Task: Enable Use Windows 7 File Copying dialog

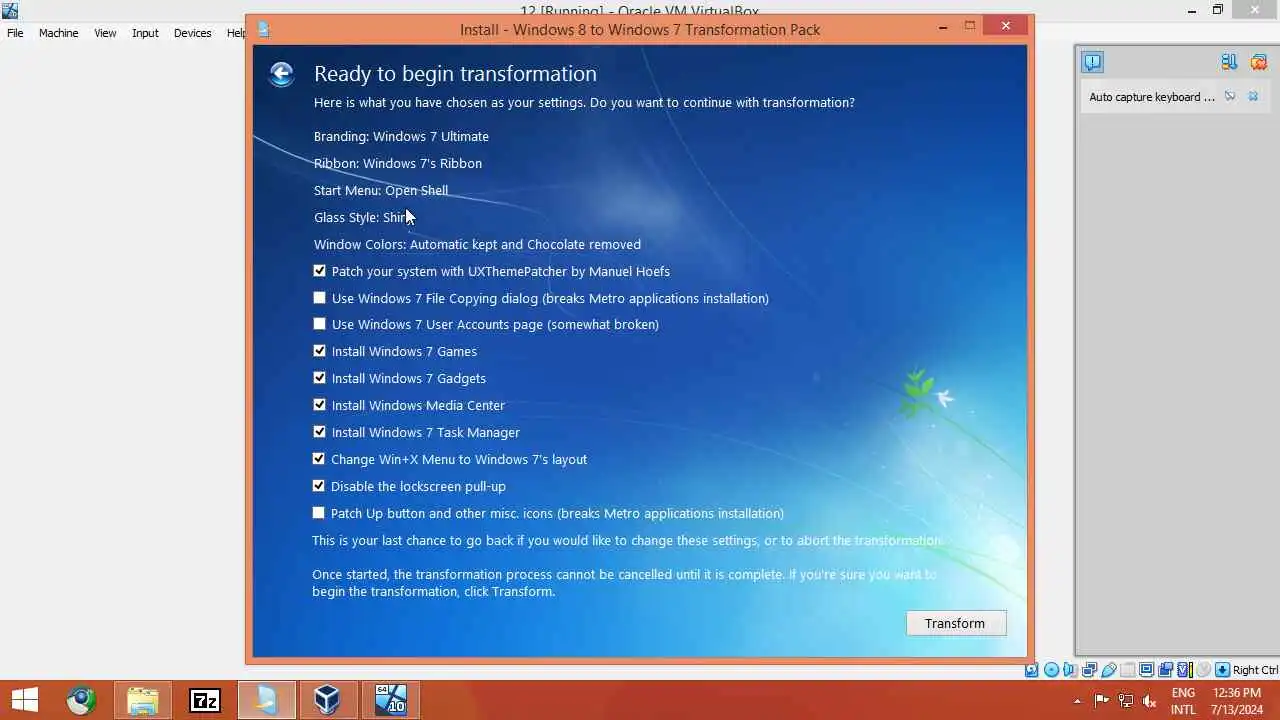Action: (x=319, y=298)
